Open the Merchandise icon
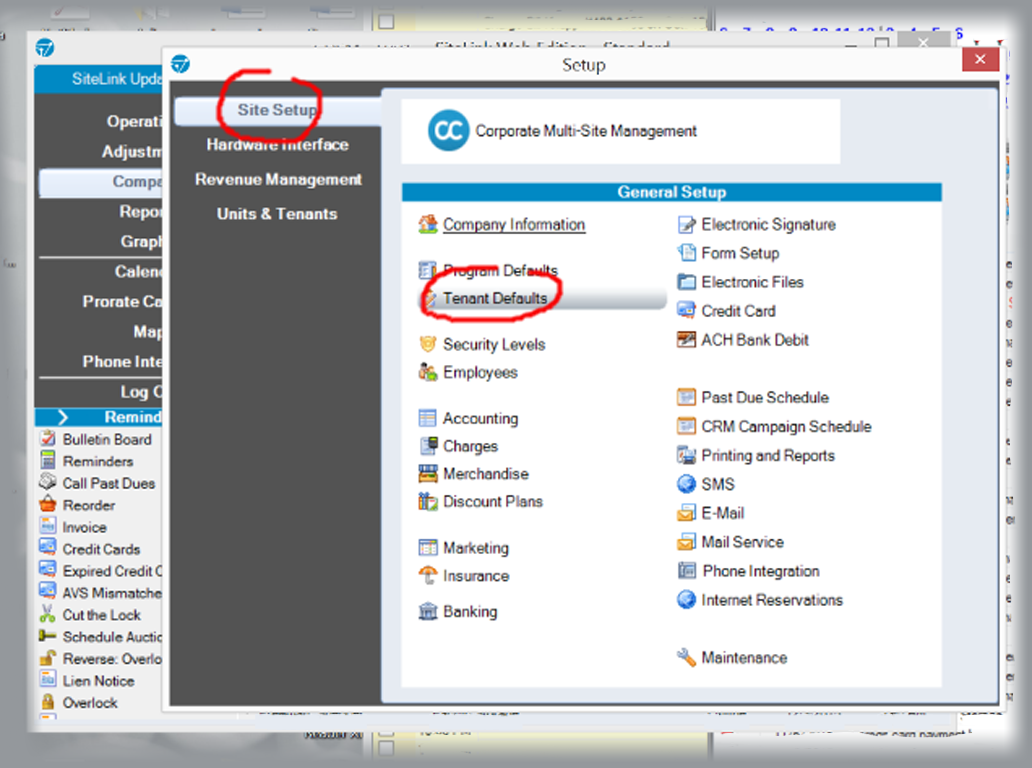The width and height of the screenshot is (1032, 768). coord(428,474)
